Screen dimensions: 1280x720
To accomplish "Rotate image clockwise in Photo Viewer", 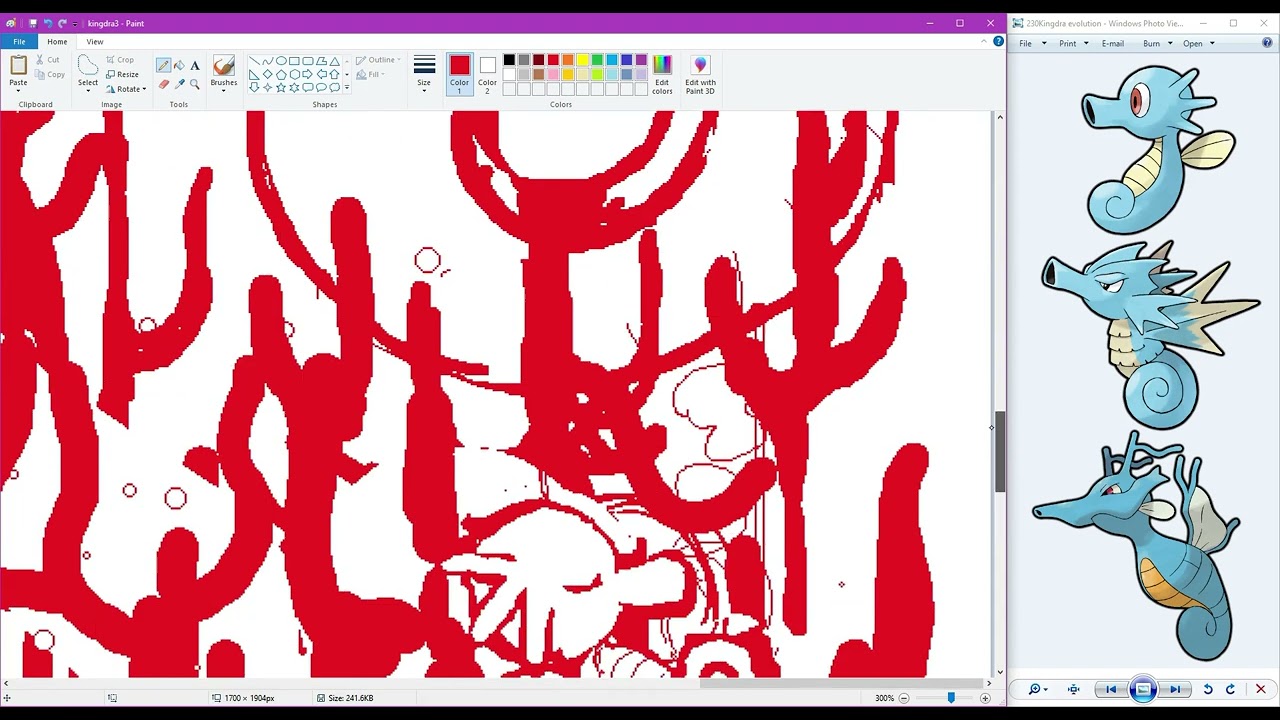I will 1231,689.
